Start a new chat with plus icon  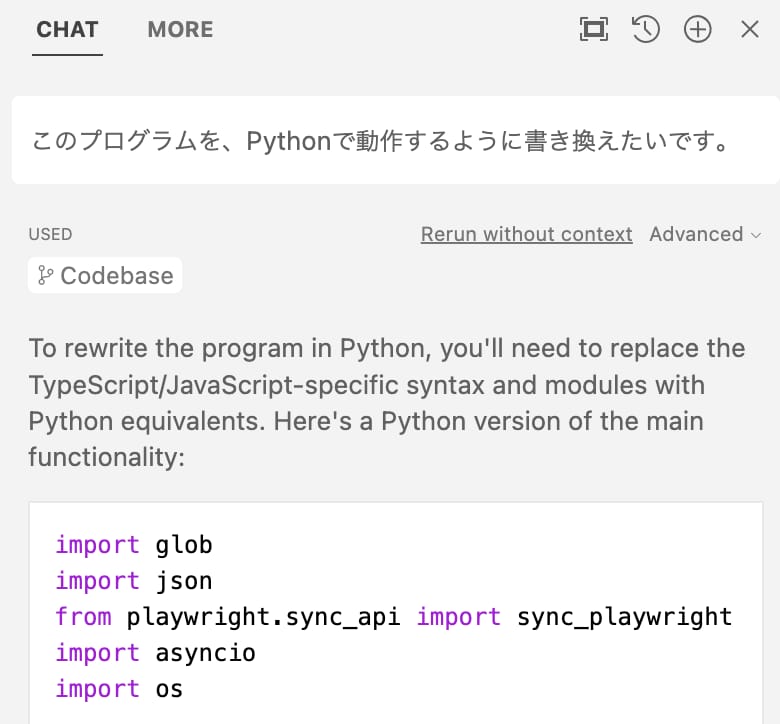(x=697, y=30)
